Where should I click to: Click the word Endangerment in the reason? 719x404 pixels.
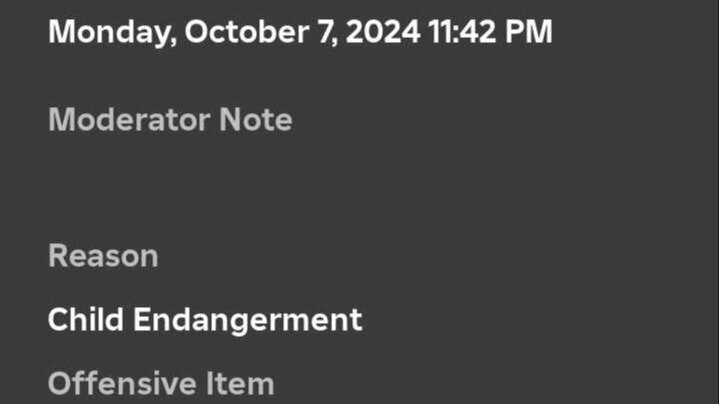[x=248, y=320]
